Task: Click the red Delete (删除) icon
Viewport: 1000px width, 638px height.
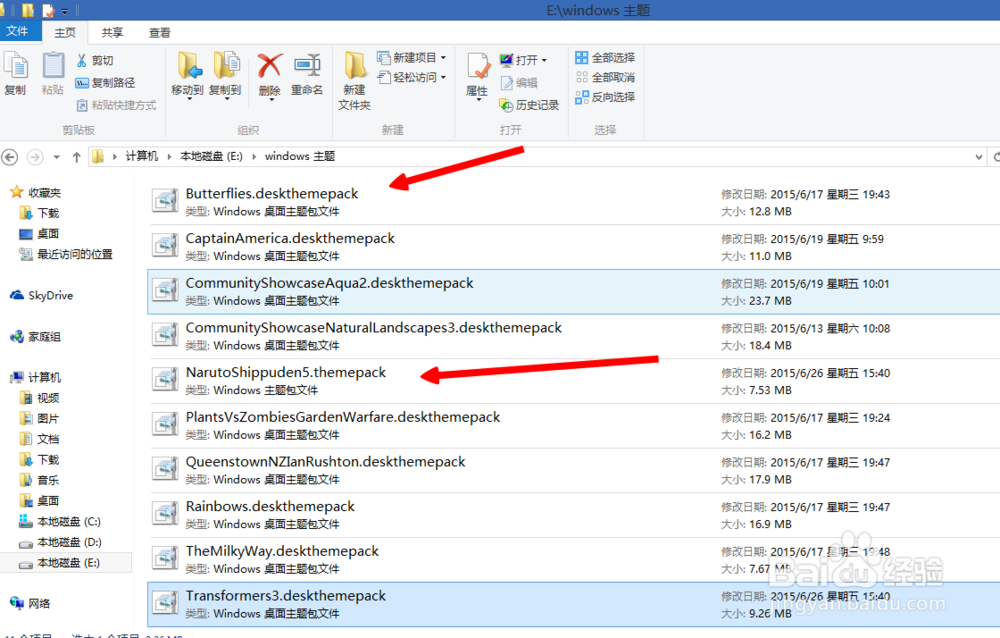Action: point(270,66)
